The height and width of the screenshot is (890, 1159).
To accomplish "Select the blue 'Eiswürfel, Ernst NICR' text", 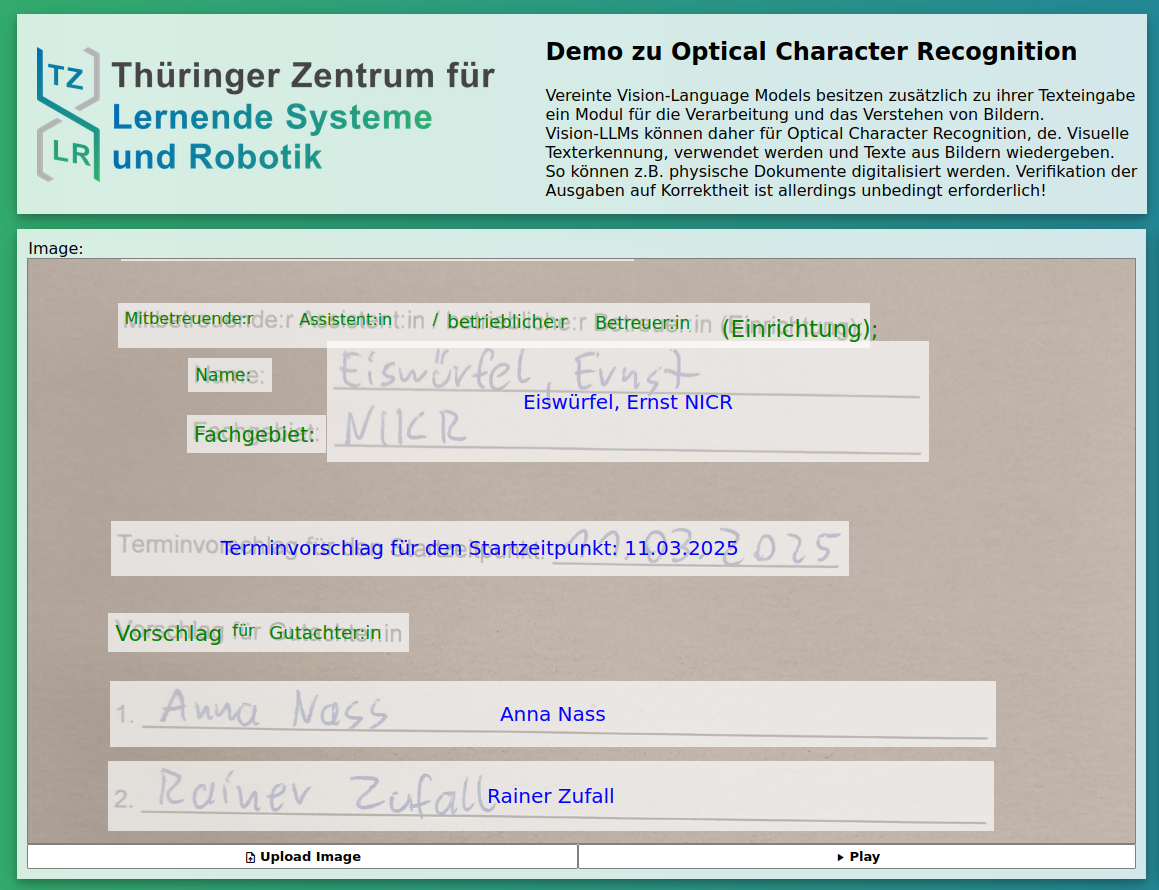I will (x=627, y=403).
